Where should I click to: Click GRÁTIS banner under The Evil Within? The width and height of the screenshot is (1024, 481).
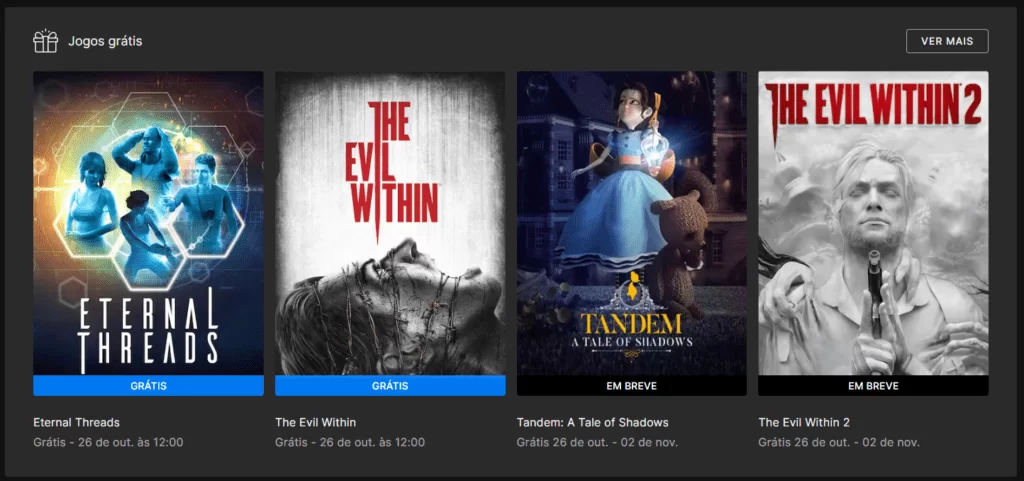[390, 386]
